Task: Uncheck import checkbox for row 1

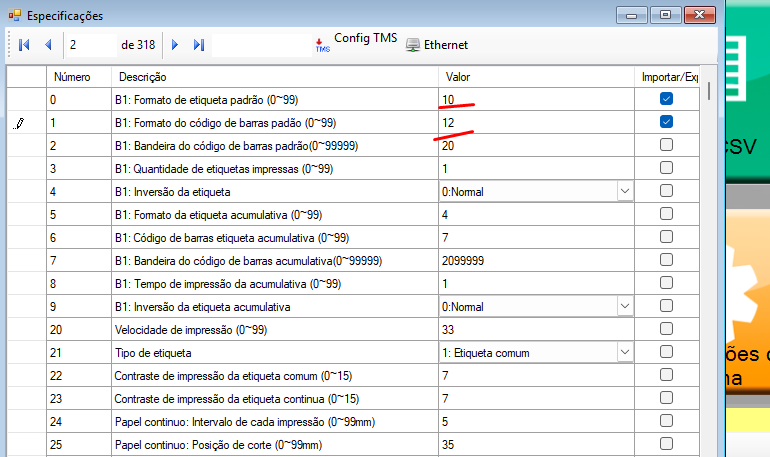Action: 666,122
